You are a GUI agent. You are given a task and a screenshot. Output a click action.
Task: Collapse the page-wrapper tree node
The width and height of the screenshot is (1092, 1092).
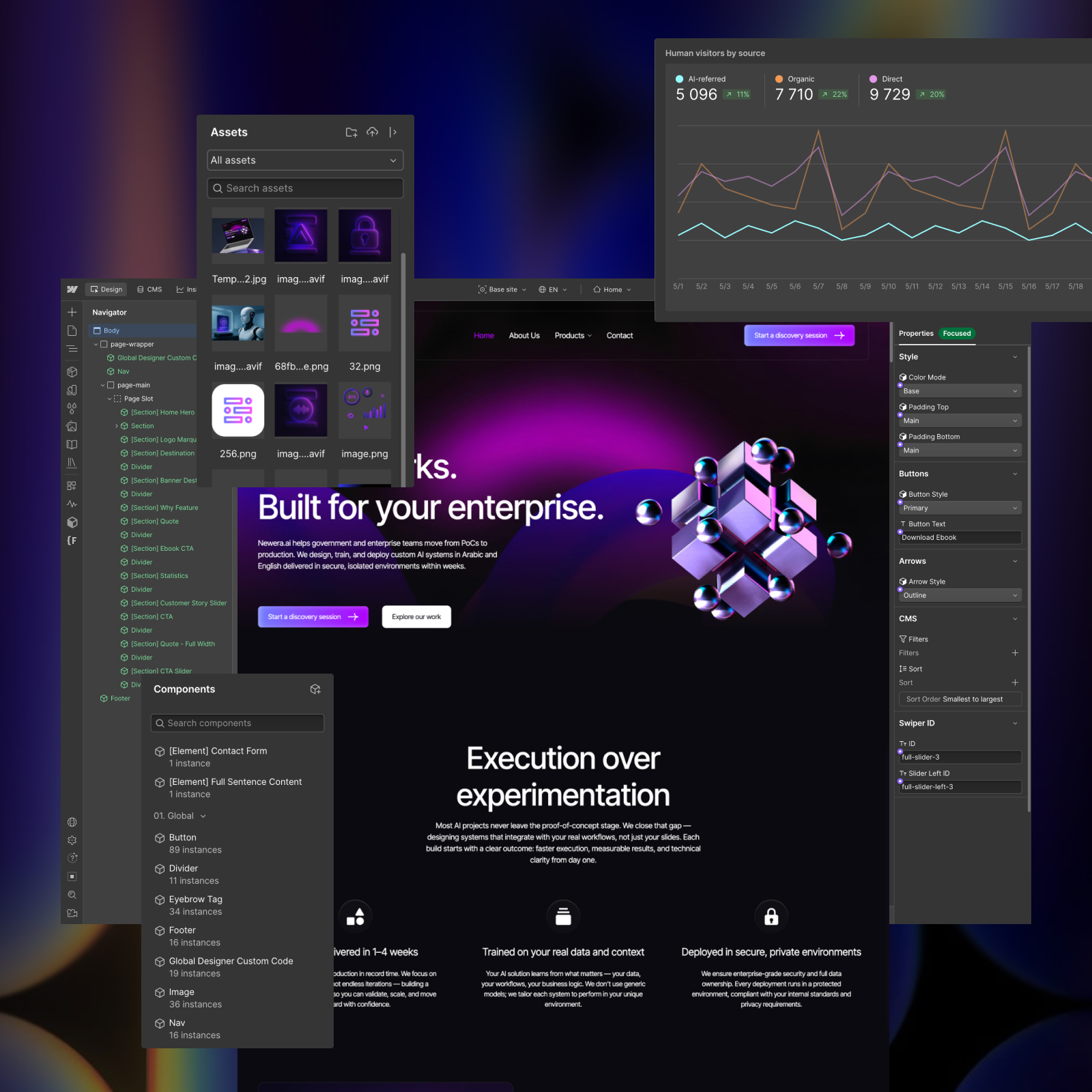pyautogui.click(x=96, y=345)
